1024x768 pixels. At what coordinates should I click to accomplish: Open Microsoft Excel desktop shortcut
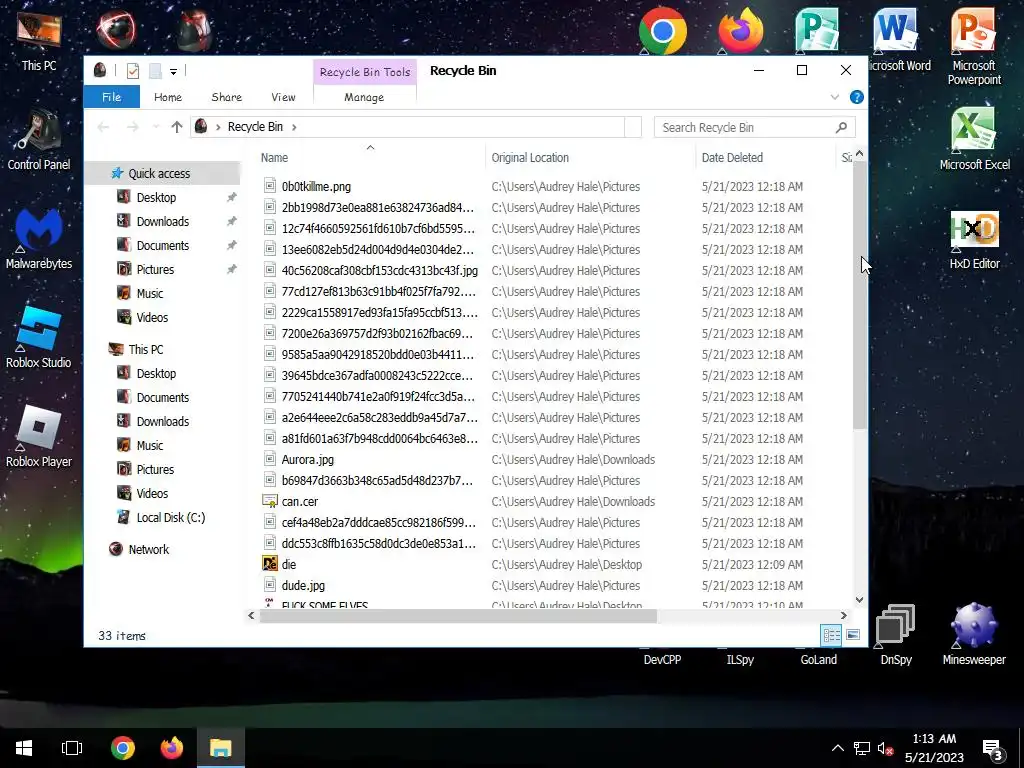[974, 139]
